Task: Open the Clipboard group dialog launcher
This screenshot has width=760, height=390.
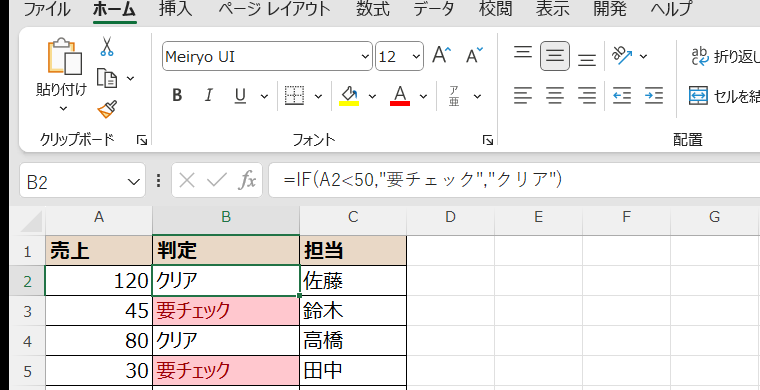Action: point(142,140)
